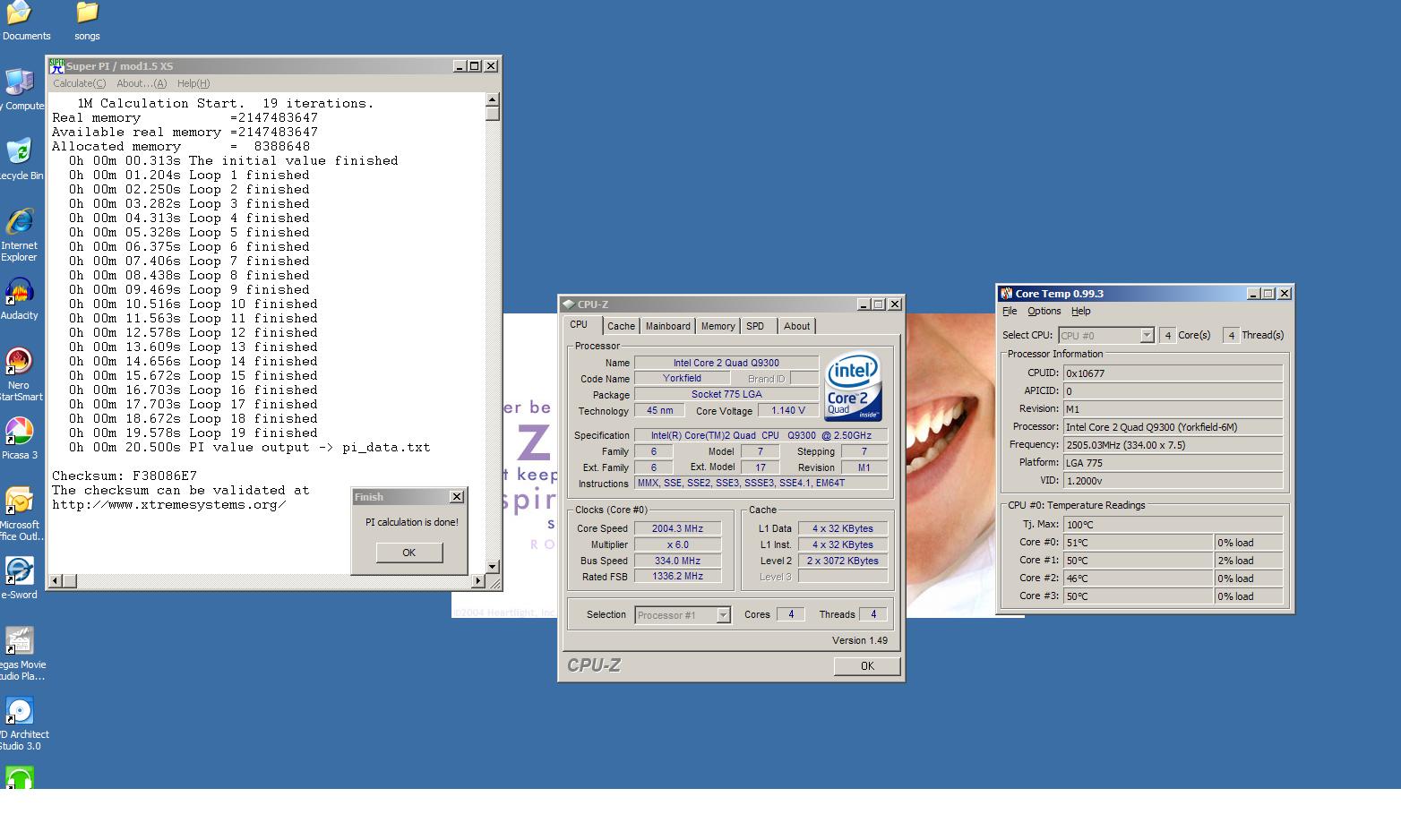Viewport: 1401px width, 840px height.
Task: Open the About menu in Super PI
Action: click(x=142, y=83)
